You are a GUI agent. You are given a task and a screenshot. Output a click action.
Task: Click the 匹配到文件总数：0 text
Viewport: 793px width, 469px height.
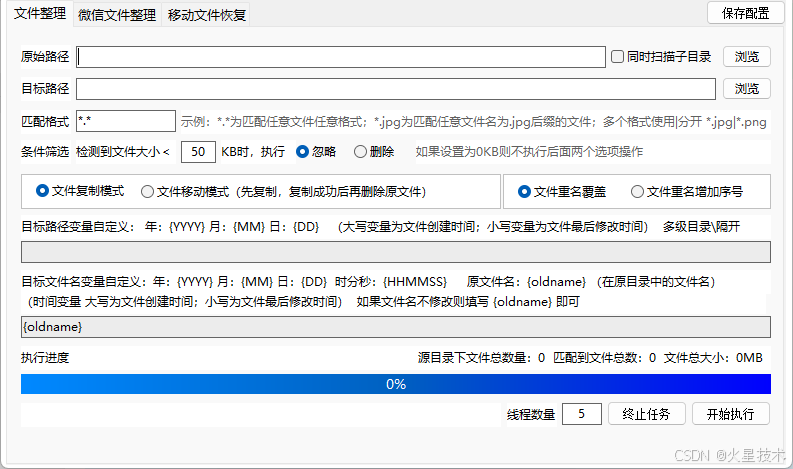604,358
